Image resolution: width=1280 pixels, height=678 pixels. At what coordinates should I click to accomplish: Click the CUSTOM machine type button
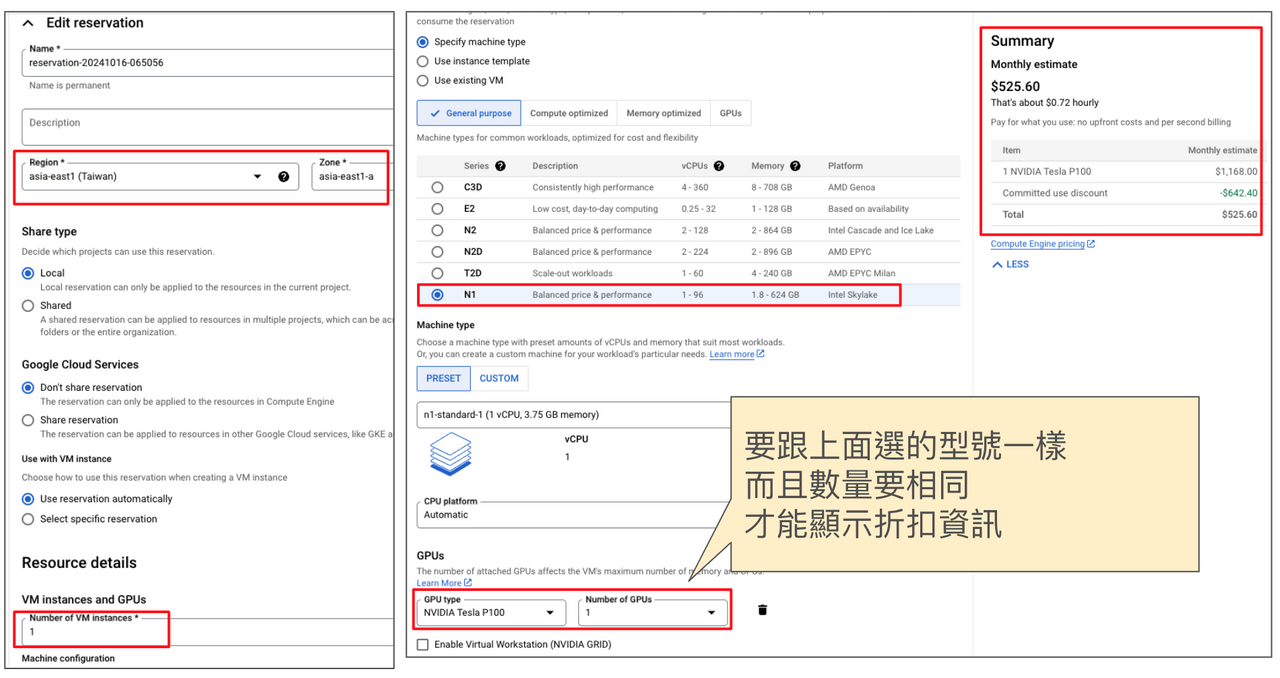[499, 378]
